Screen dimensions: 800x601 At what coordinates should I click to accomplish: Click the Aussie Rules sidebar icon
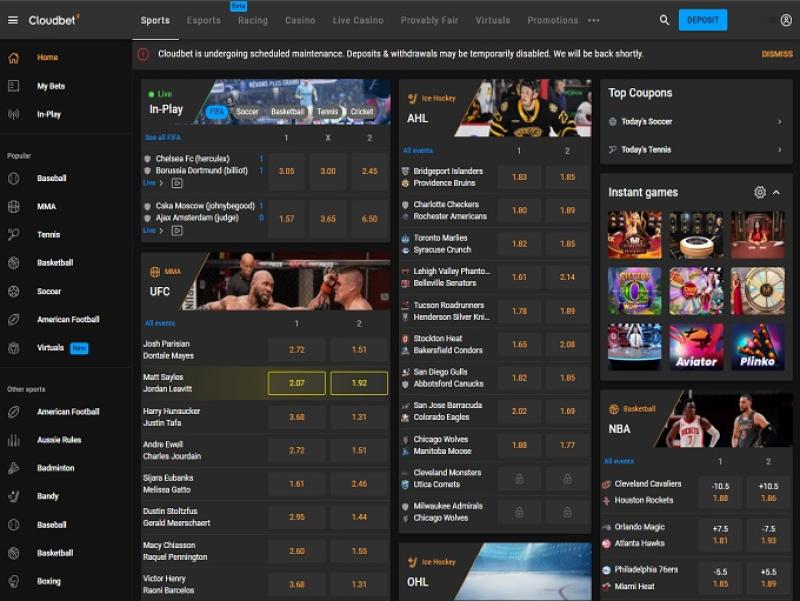[13, 440]
